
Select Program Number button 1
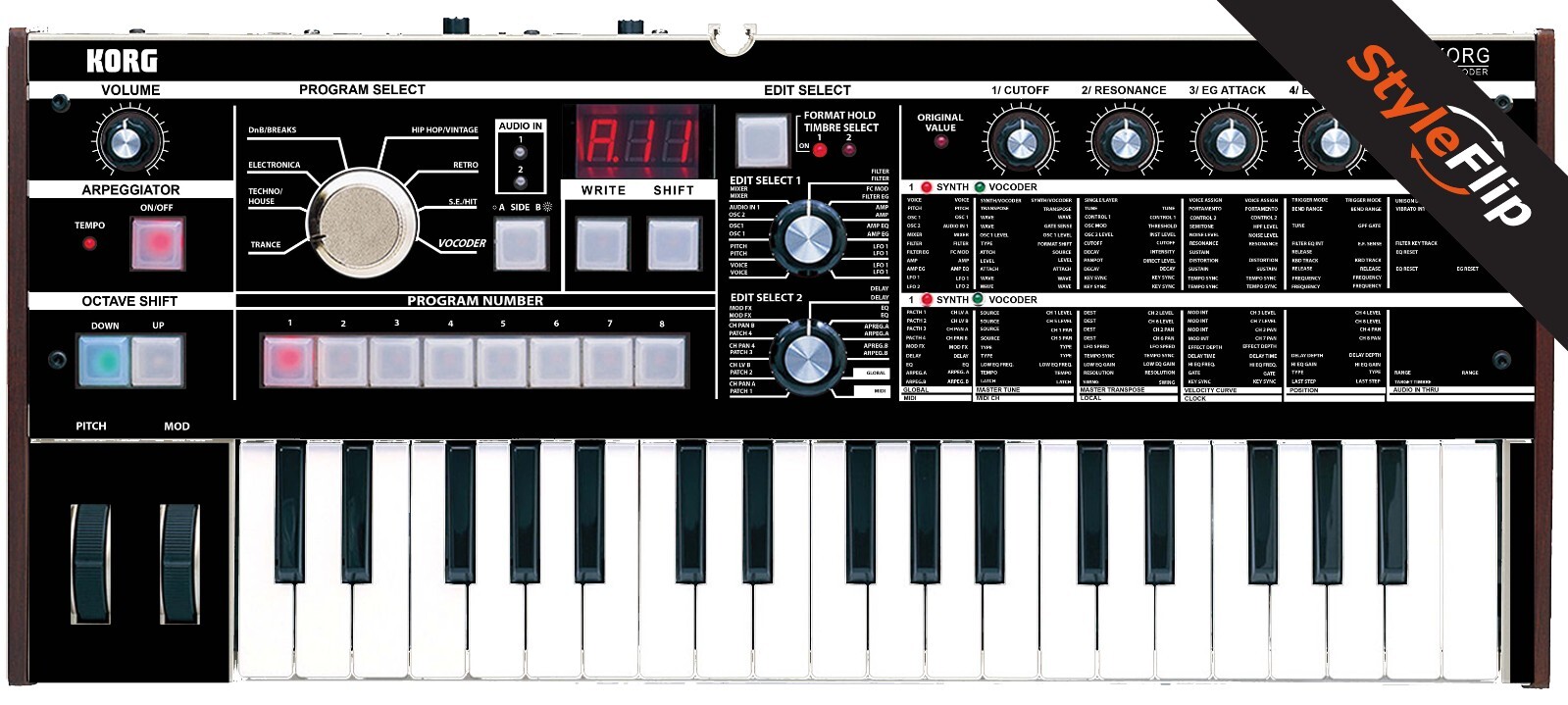(288, 362)
